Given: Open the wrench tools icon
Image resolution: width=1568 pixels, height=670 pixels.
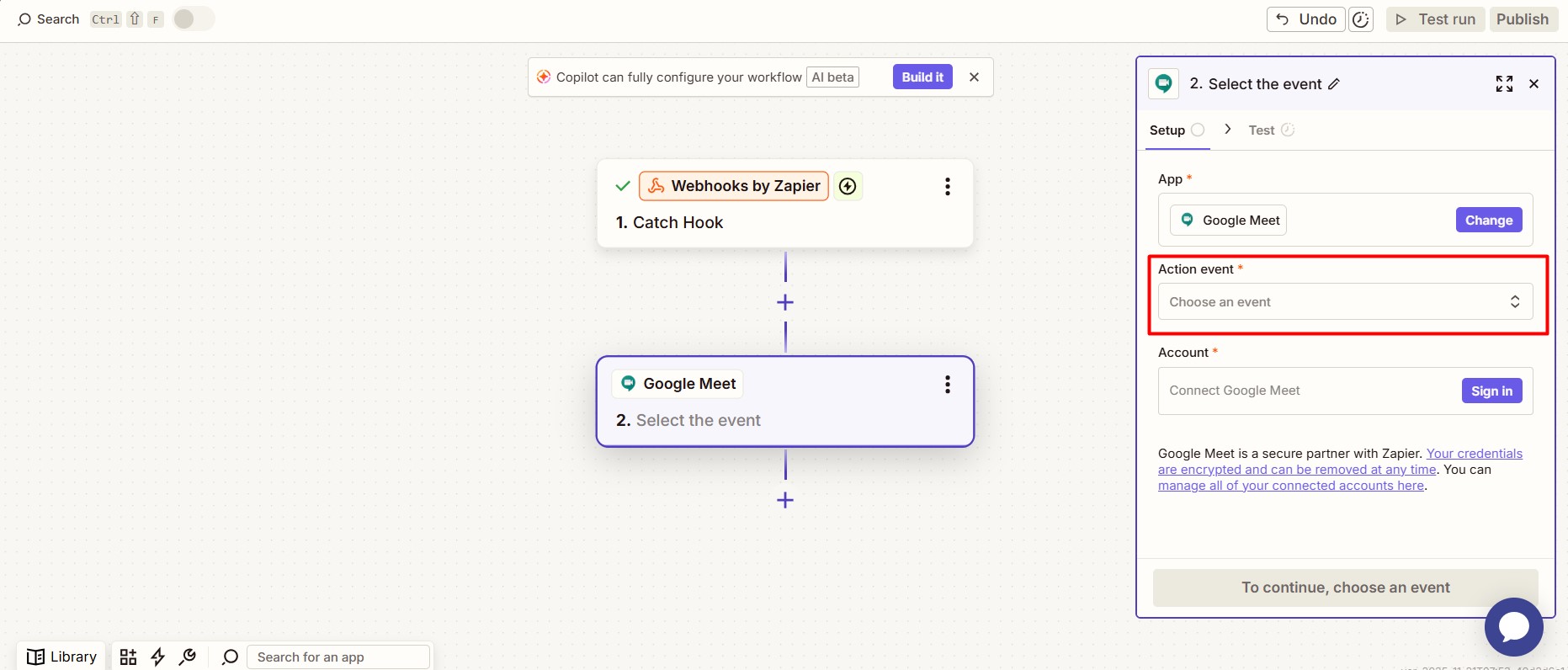Looking at the screenshot, I should coord(188,657).
